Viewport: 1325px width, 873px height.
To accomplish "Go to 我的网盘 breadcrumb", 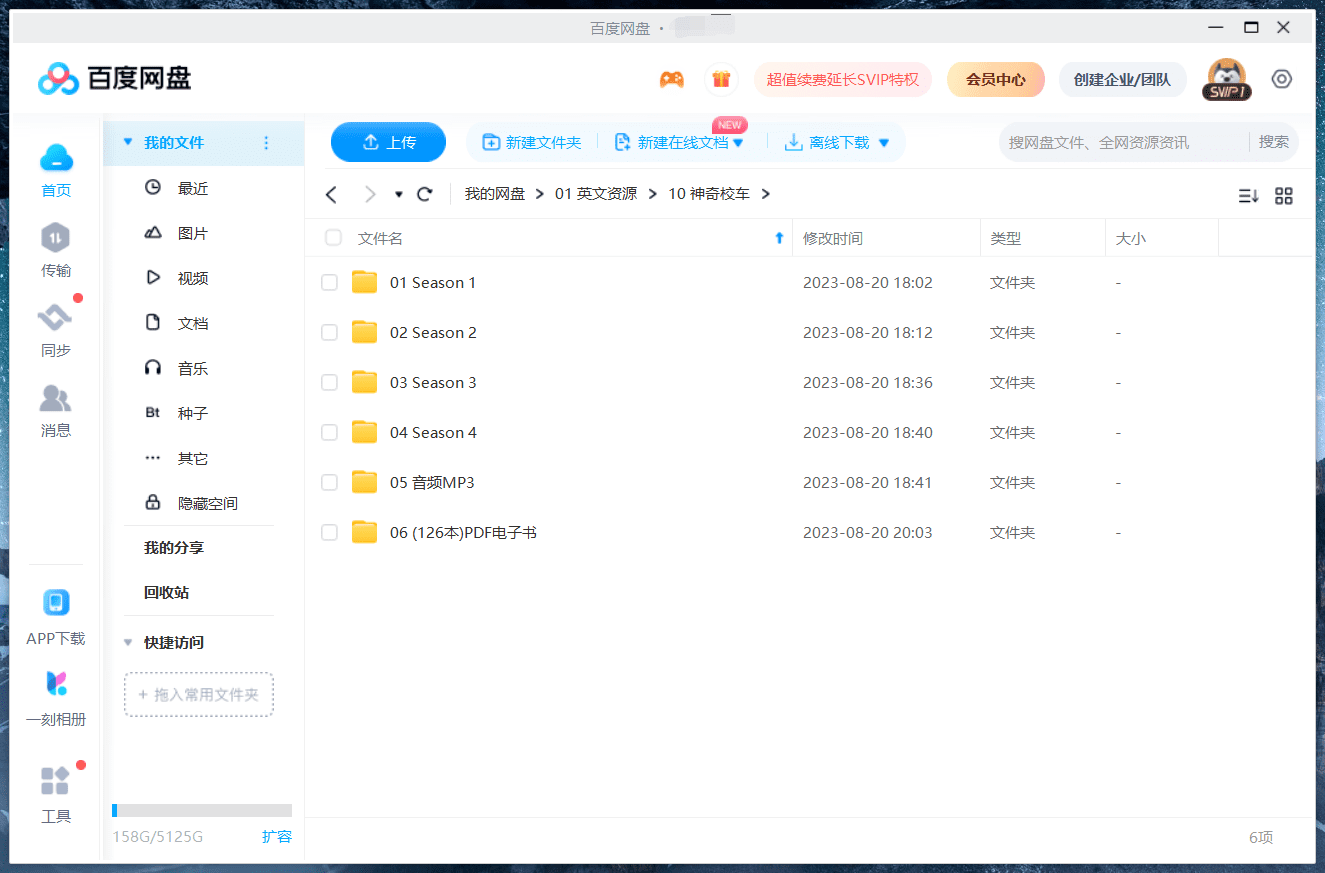I will point(494,194).
